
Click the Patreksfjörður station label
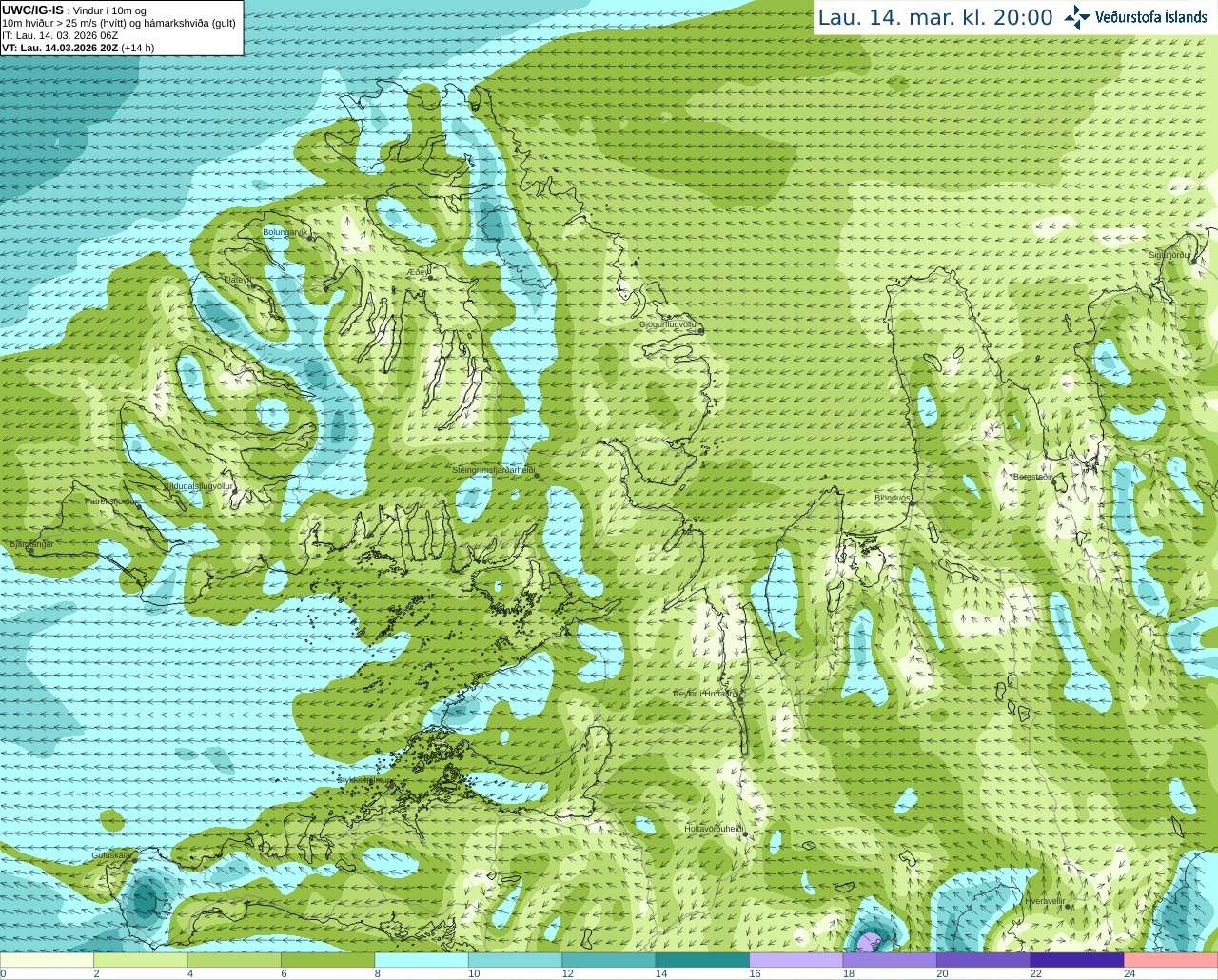(x=112, y=500)
